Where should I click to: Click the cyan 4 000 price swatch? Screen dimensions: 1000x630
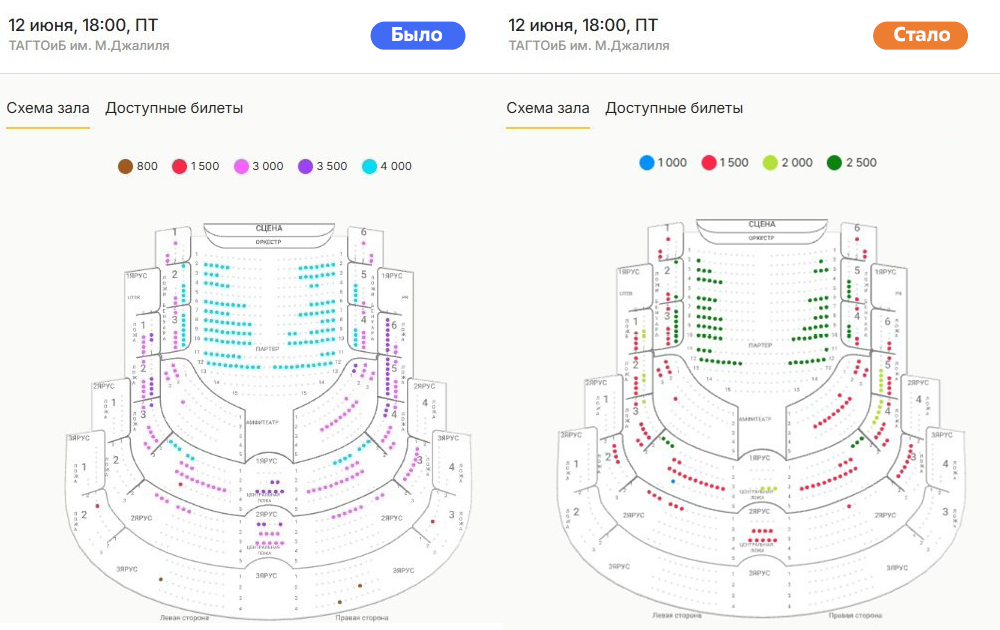coord(369,166)
